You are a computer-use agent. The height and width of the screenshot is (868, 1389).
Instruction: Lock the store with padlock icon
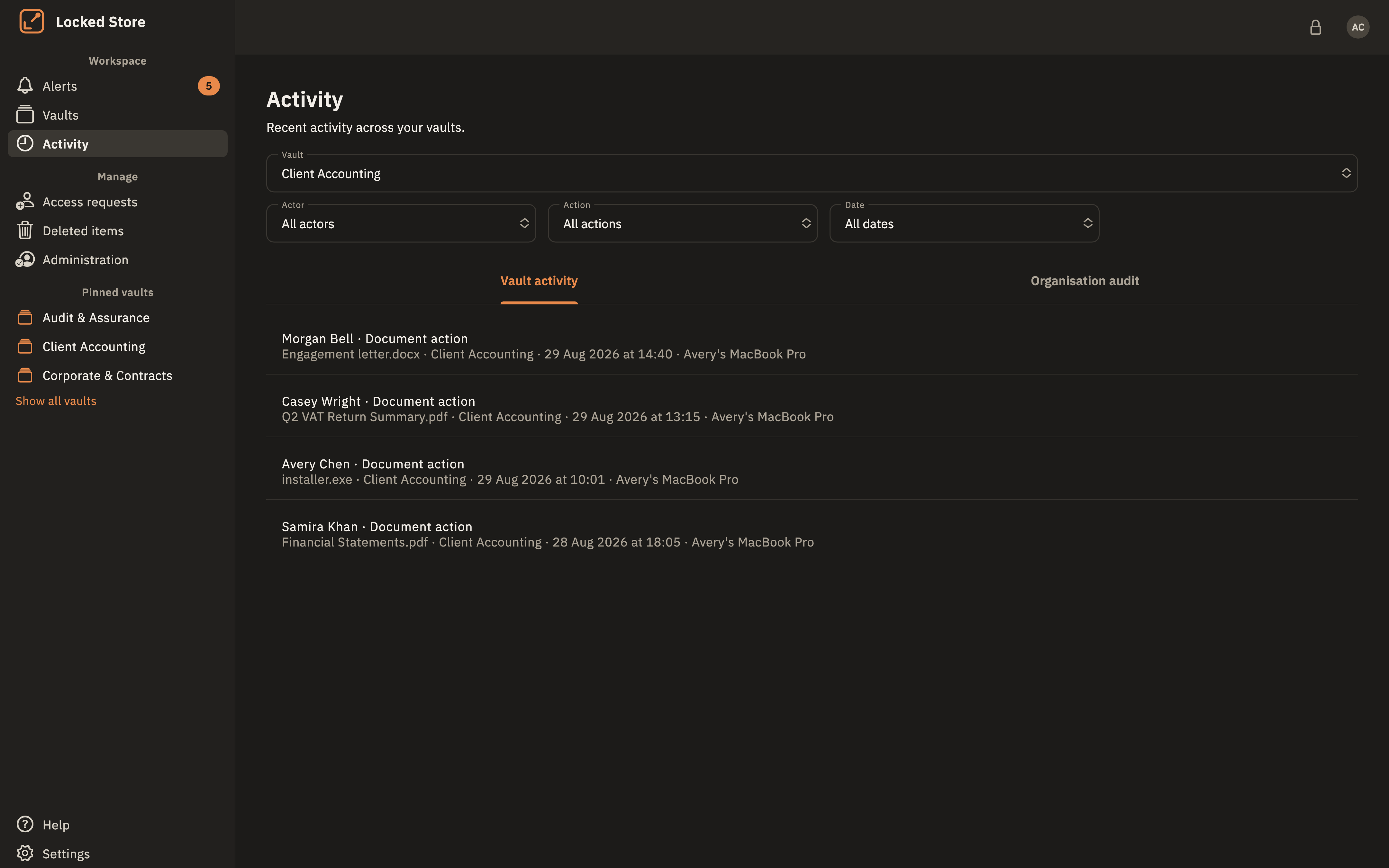pos(1316,27)
